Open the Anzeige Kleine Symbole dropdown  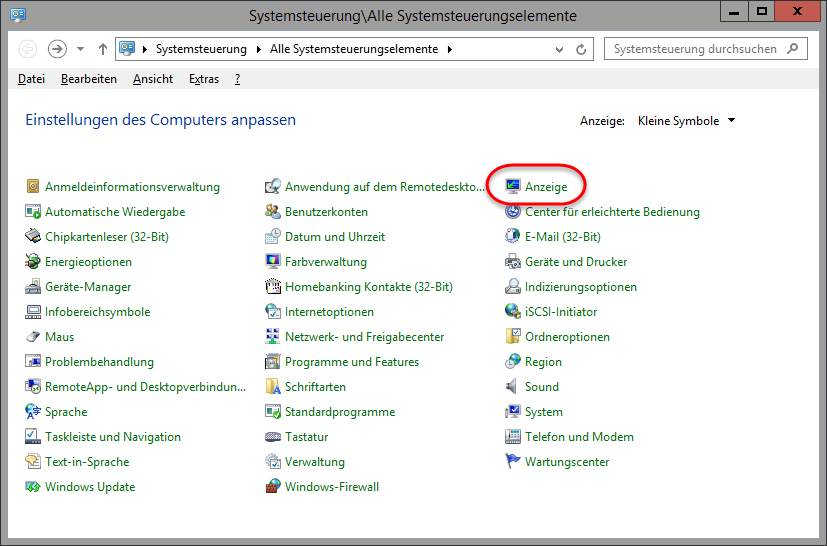pos(686,121)
